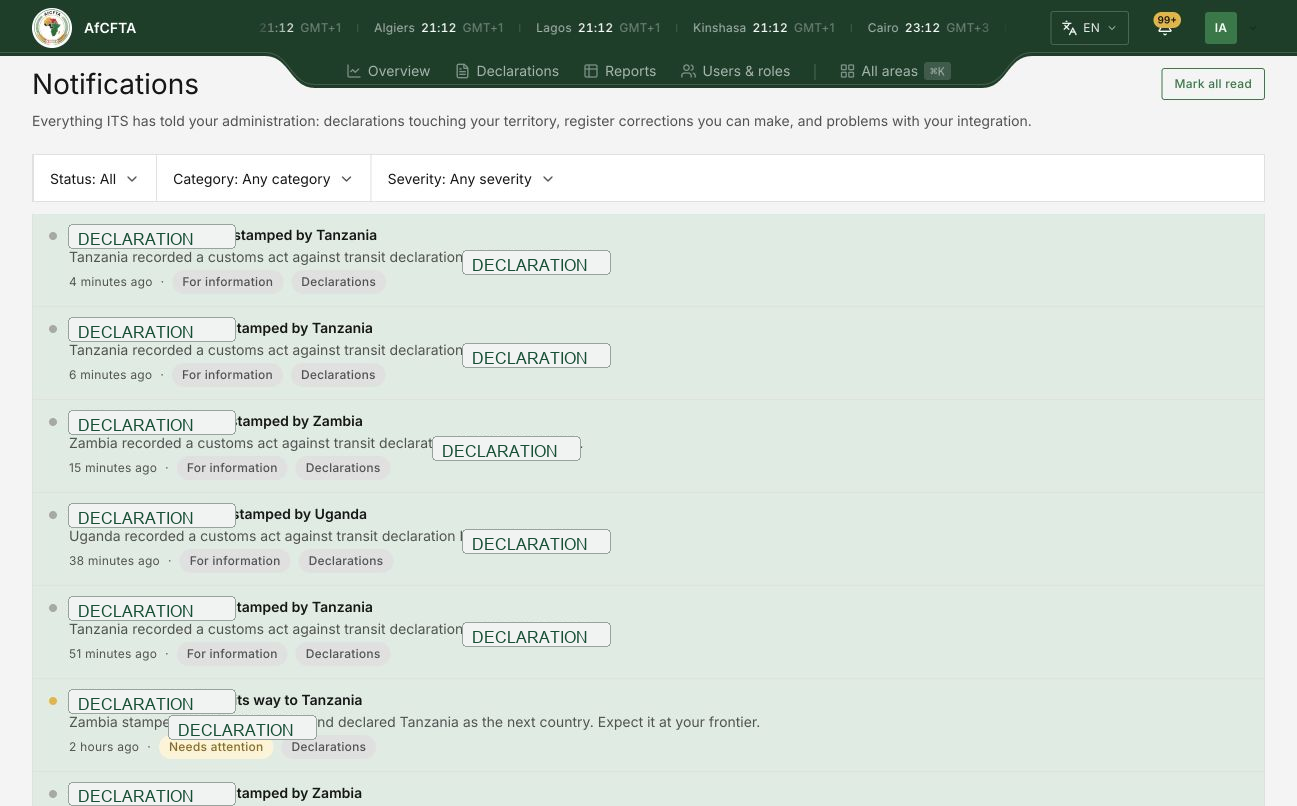The height and width of the screenshot is (806, 1297).
Task: Click the Overview chart icon
Action: coord(354,71)
